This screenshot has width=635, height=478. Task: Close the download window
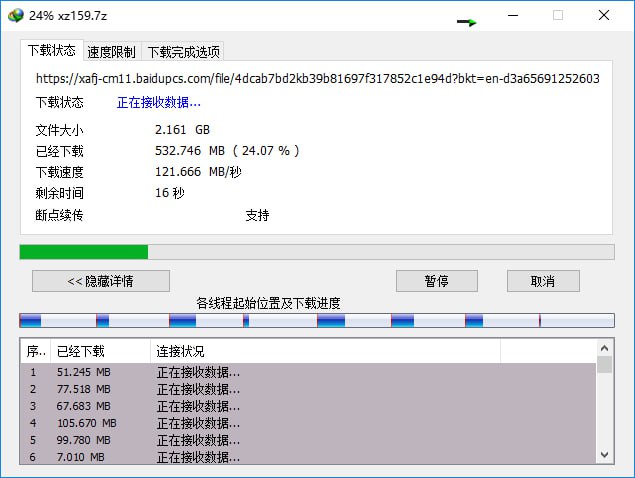[604, 15]
